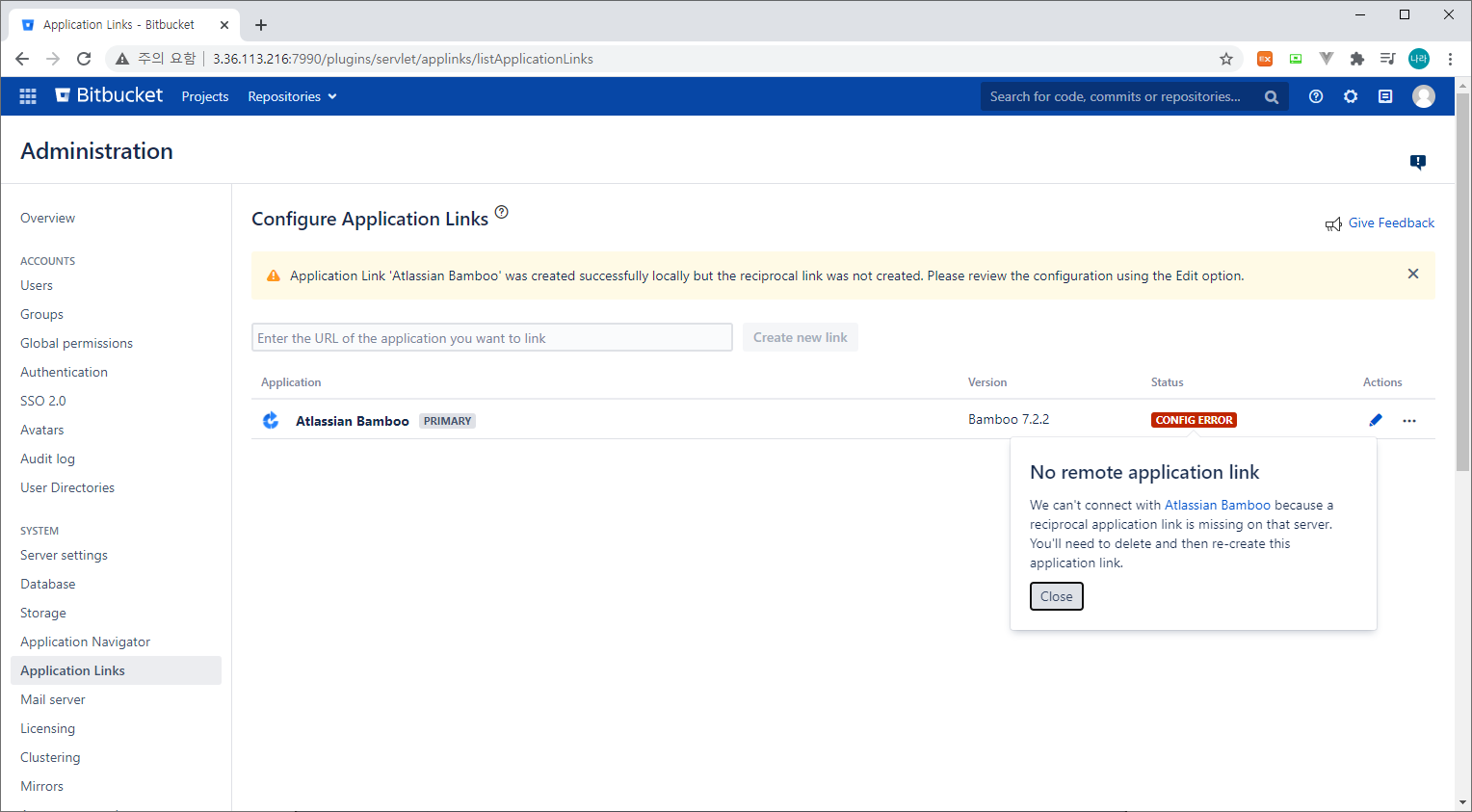Open Users in admin sidebar
Screen dimensions: 1472x812
[37, 285]
